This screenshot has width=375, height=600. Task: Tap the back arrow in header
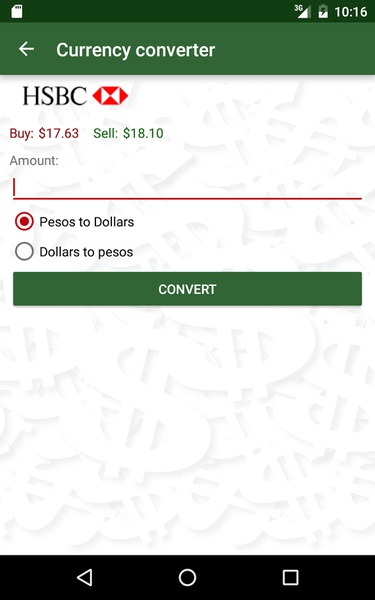(x=26, y=49)
